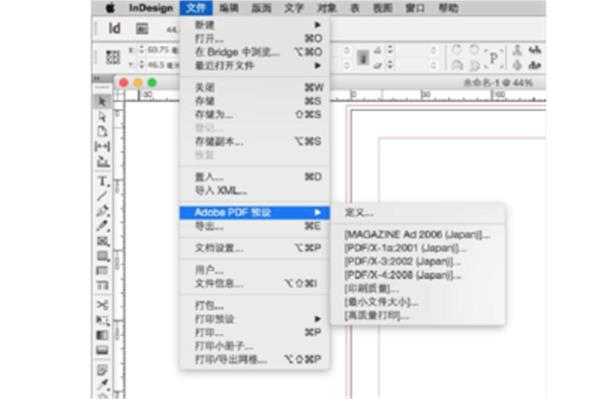This screenshot has height=400, width=600.
Task: Select the Gradient Swatch tool
Action: (x=102, y=335)
